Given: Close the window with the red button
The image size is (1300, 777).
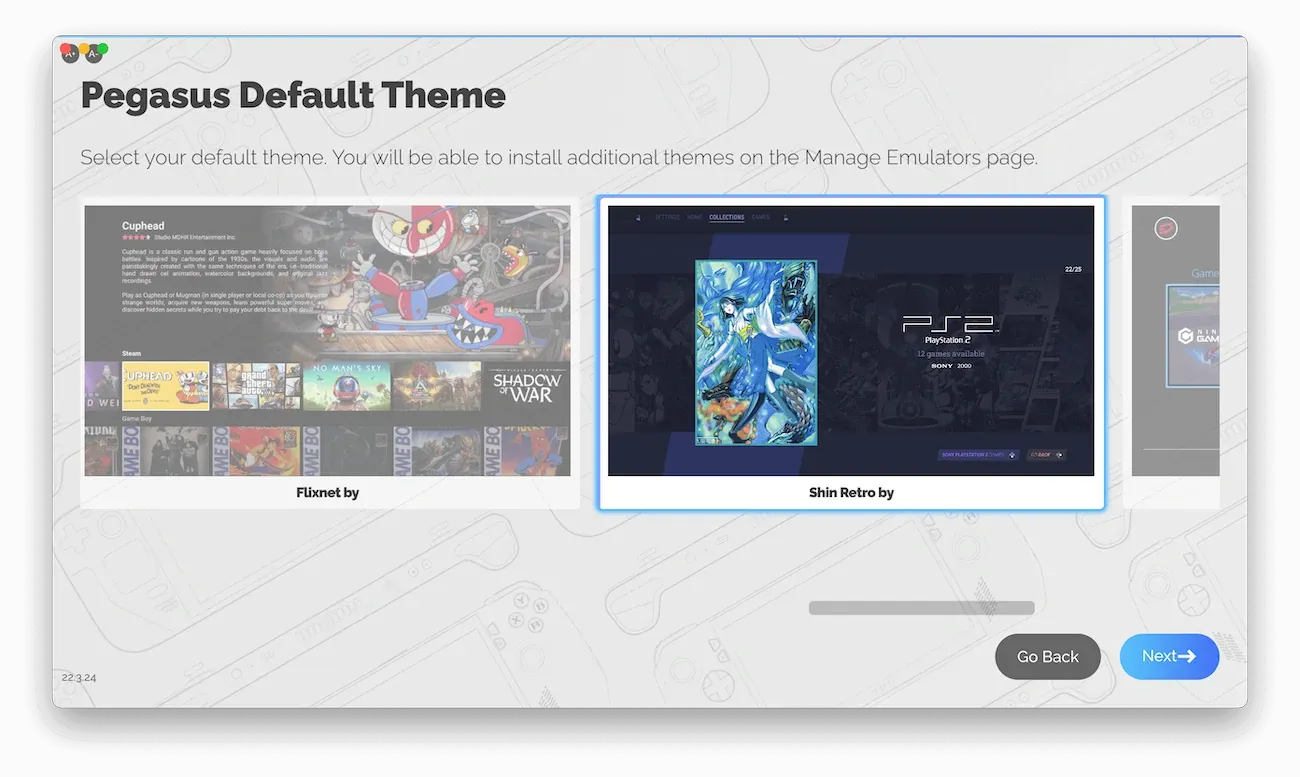Looking at the screenshot, I should pos(65,48).
